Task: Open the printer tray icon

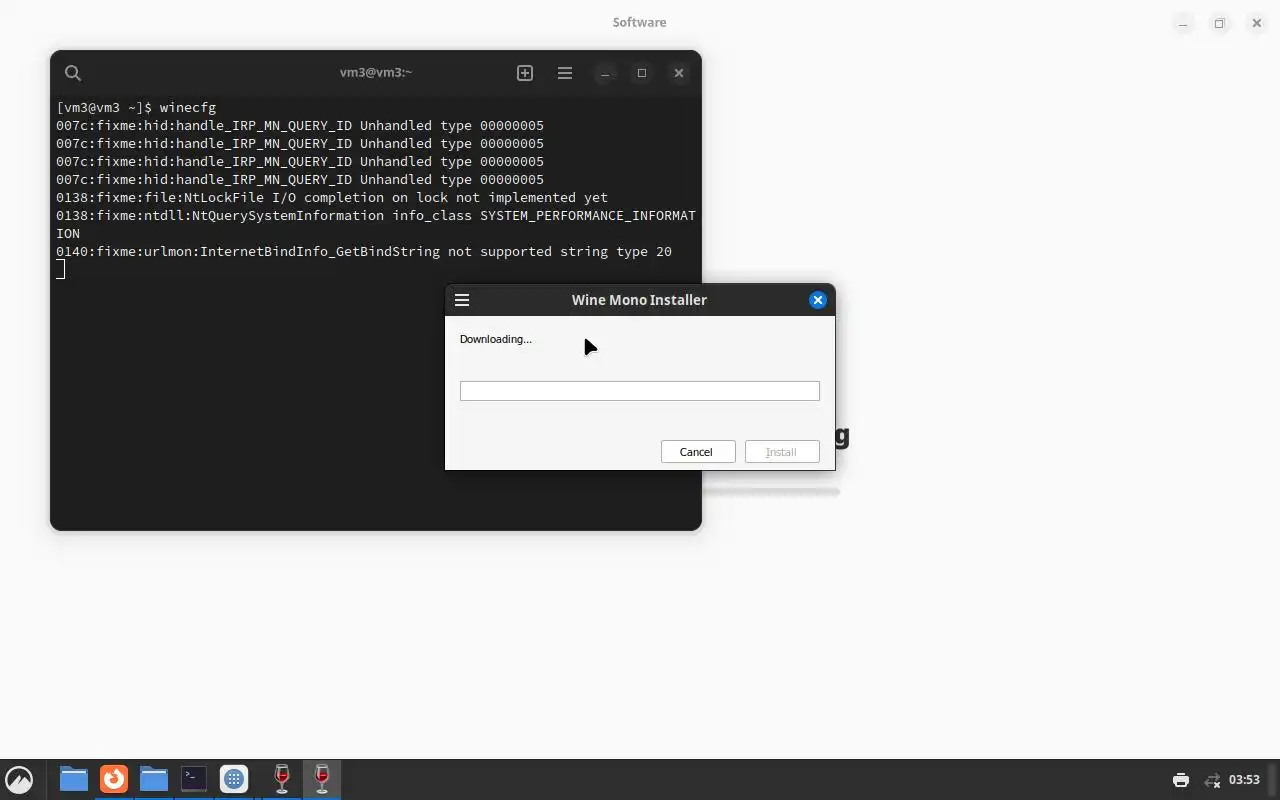Action: pos(1181,780)
